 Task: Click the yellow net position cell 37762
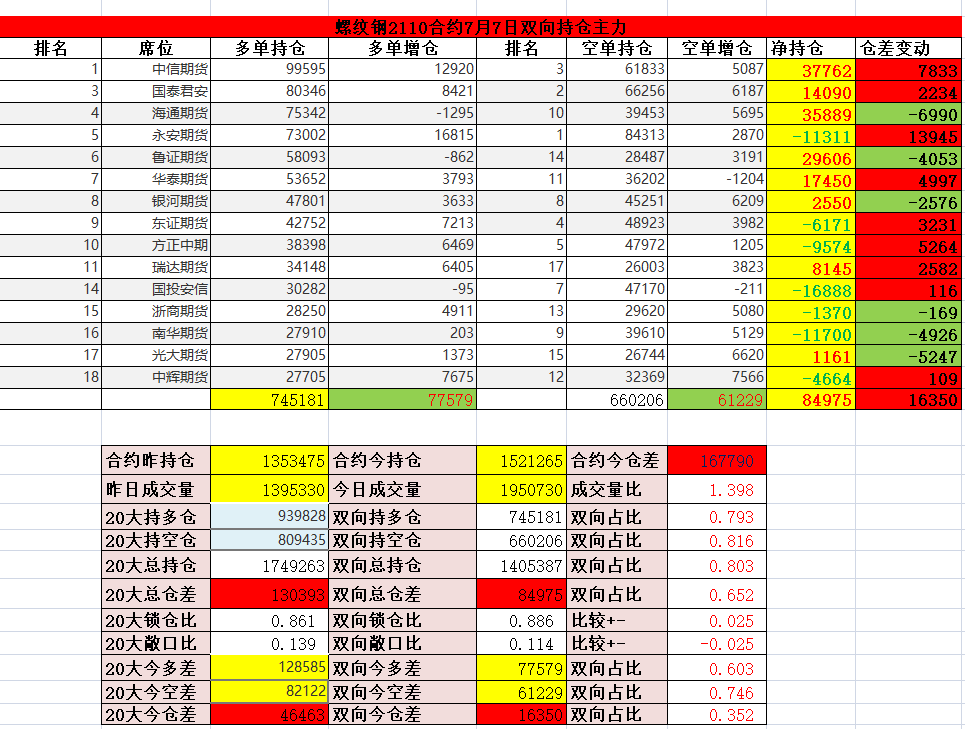[x=811, y=70]
